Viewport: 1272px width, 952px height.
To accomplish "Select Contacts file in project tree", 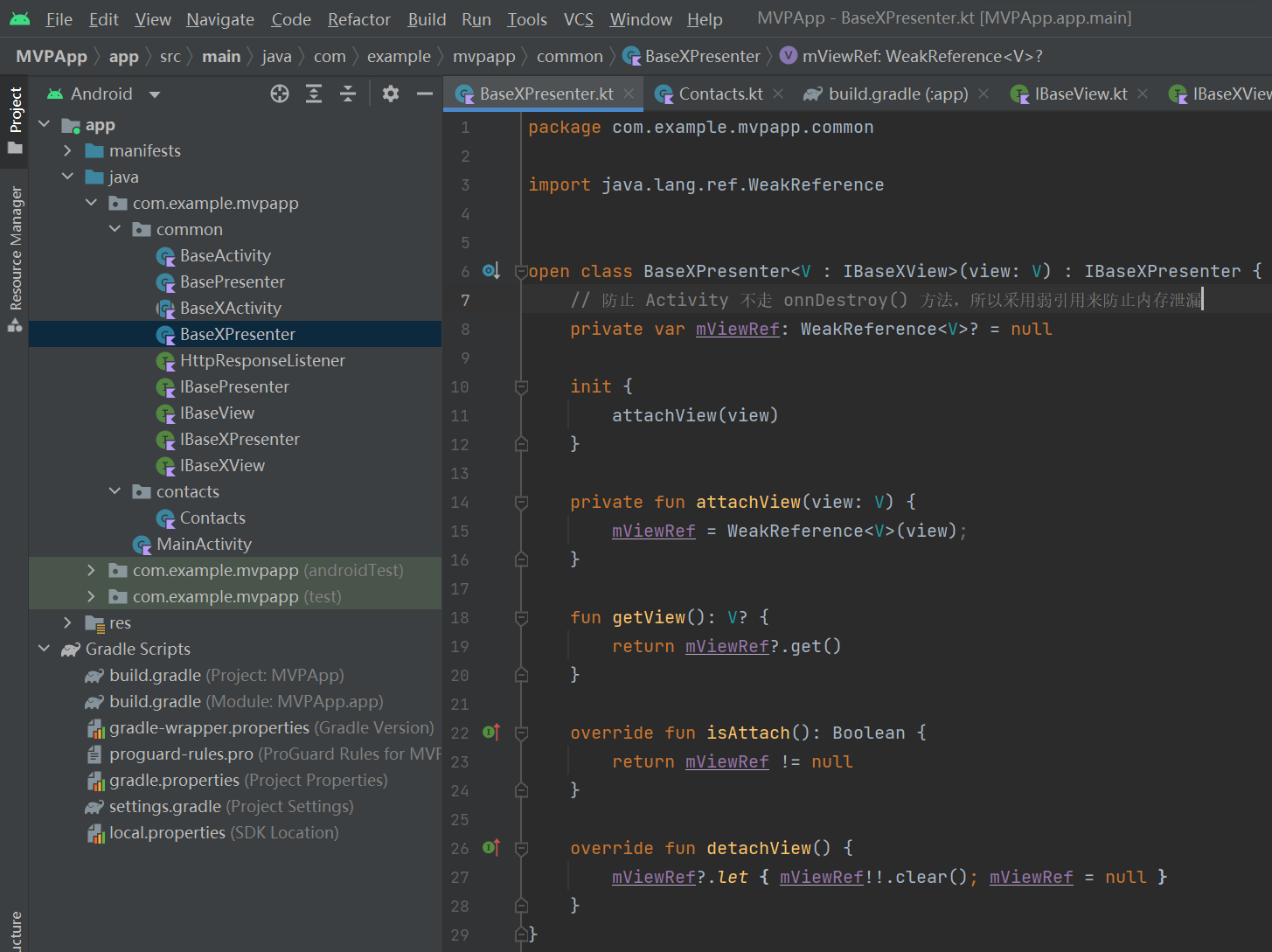I will click(x=212, y=518).
